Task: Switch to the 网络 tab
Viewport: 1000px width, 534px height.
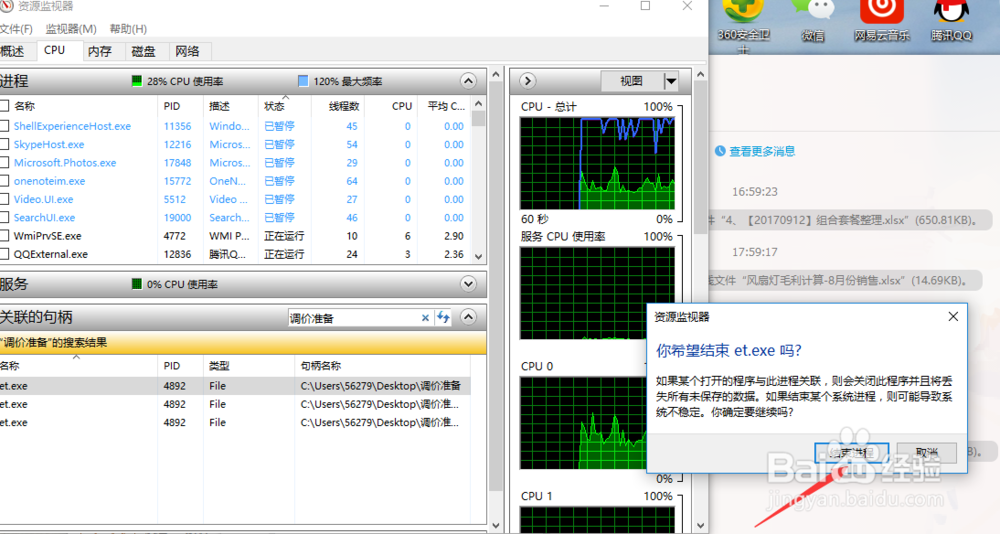Action: (188, 51)
